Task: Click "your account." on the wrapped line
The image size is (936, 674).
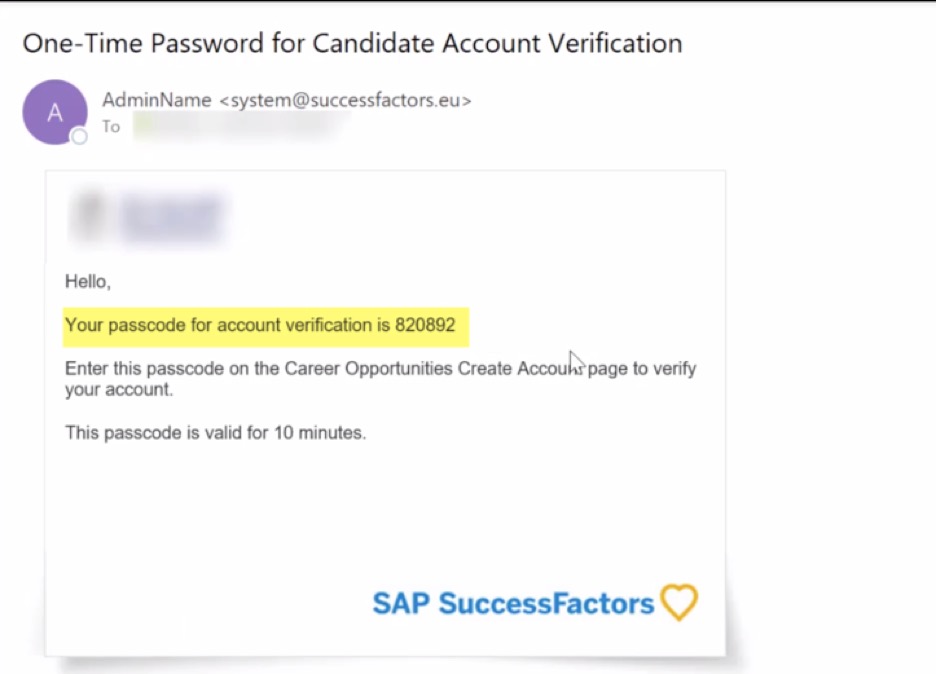Action: pos(119,390)
